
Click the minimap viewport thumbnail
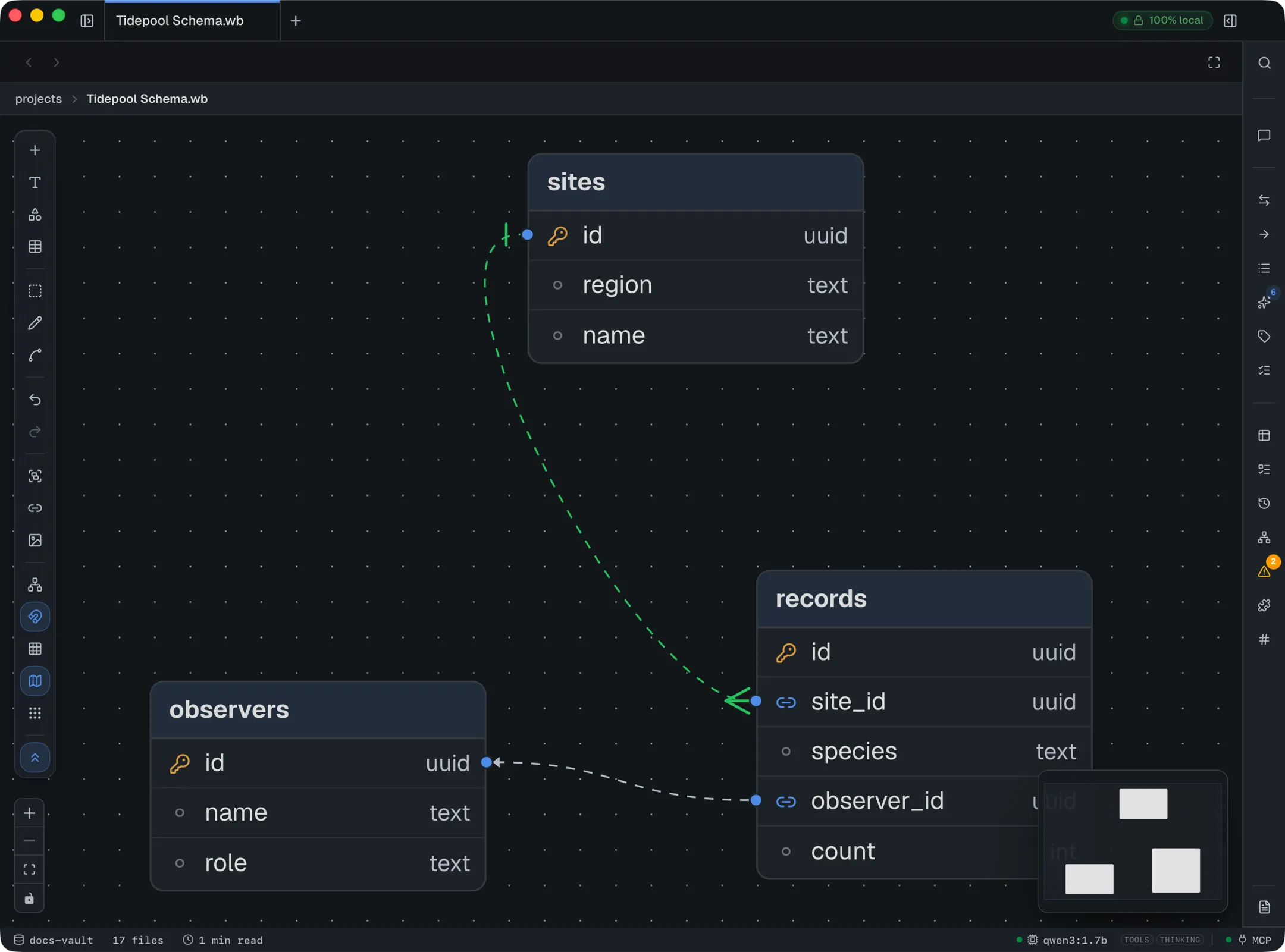click(x=1132, y=841)
